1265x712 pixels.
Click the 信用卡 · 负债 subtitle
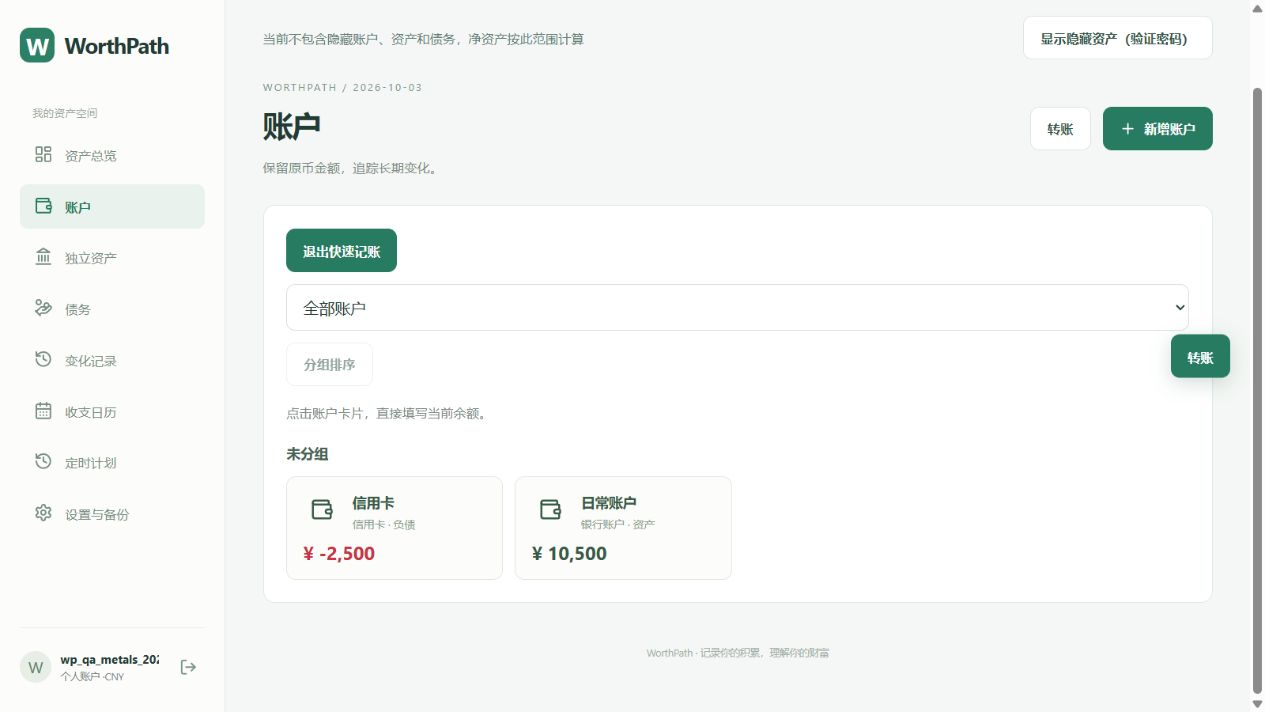pyautogui.click(x=383, y=524)
